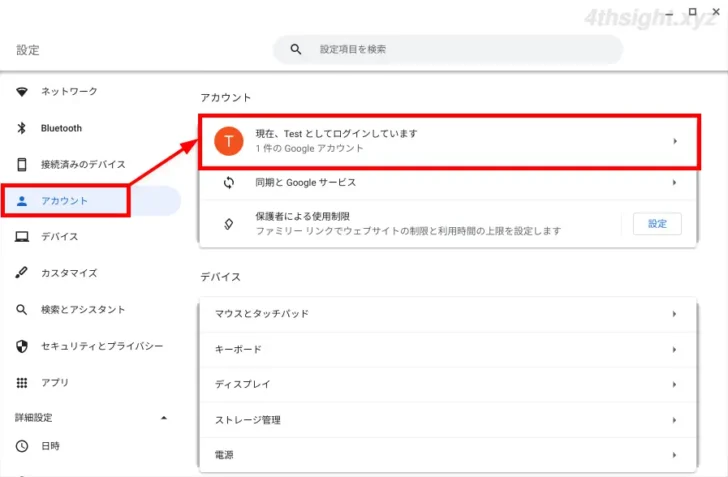Open 同期と Google サービス row
The height and width of the screenshot is (477, 728).
coord(449,183)
